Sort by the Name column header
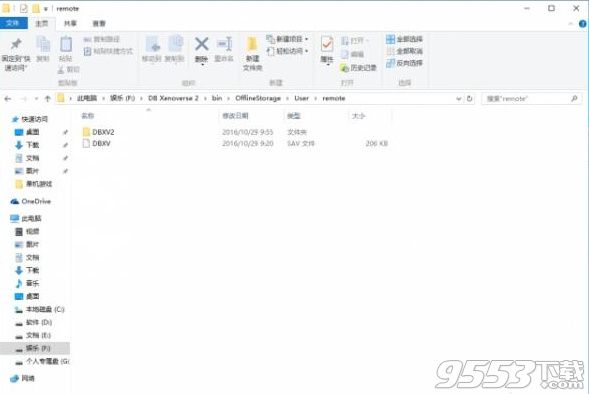 coord(88,116)
